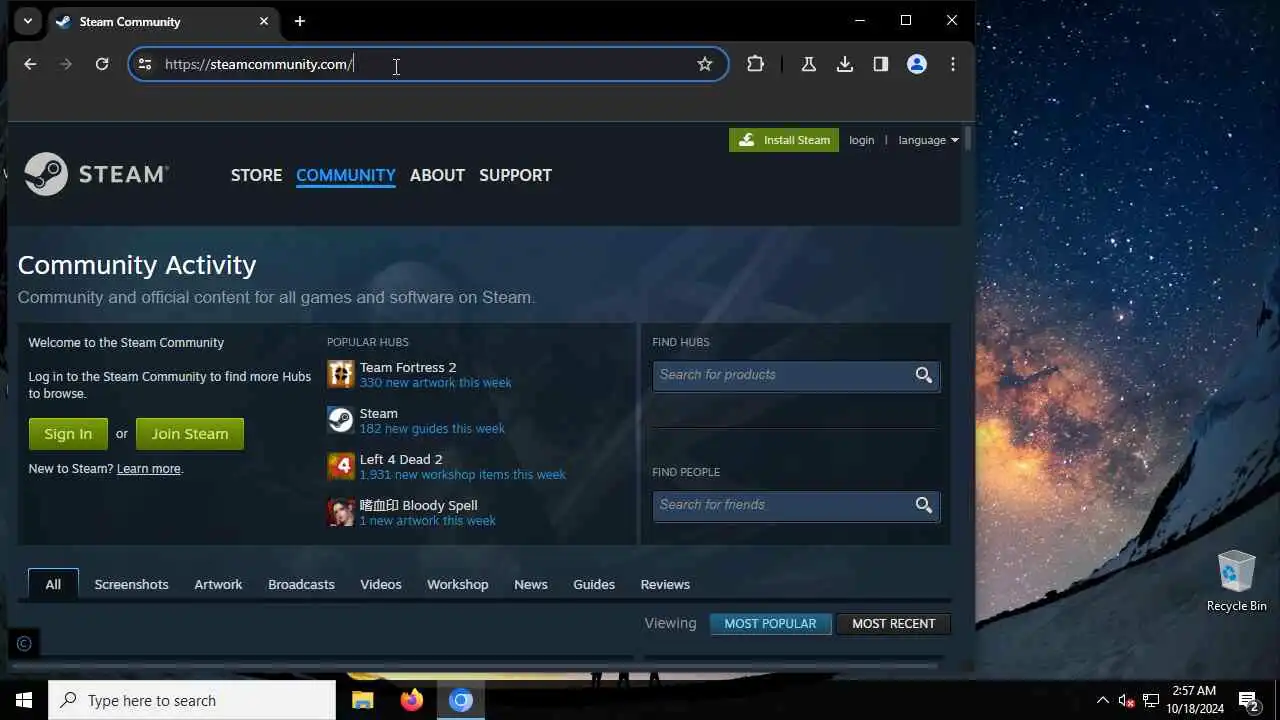The width and height of the screenshot is (1280, 720).
Task: Click the Chrome taskbar icon
Action: (x=461, y=700)
